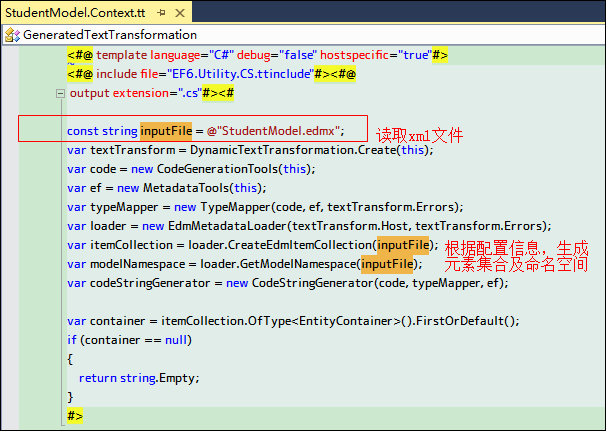This screenshot has width=606, height=431.
Task: Click CodeGenerationTools constructor text
Action: tap(218, 169)
